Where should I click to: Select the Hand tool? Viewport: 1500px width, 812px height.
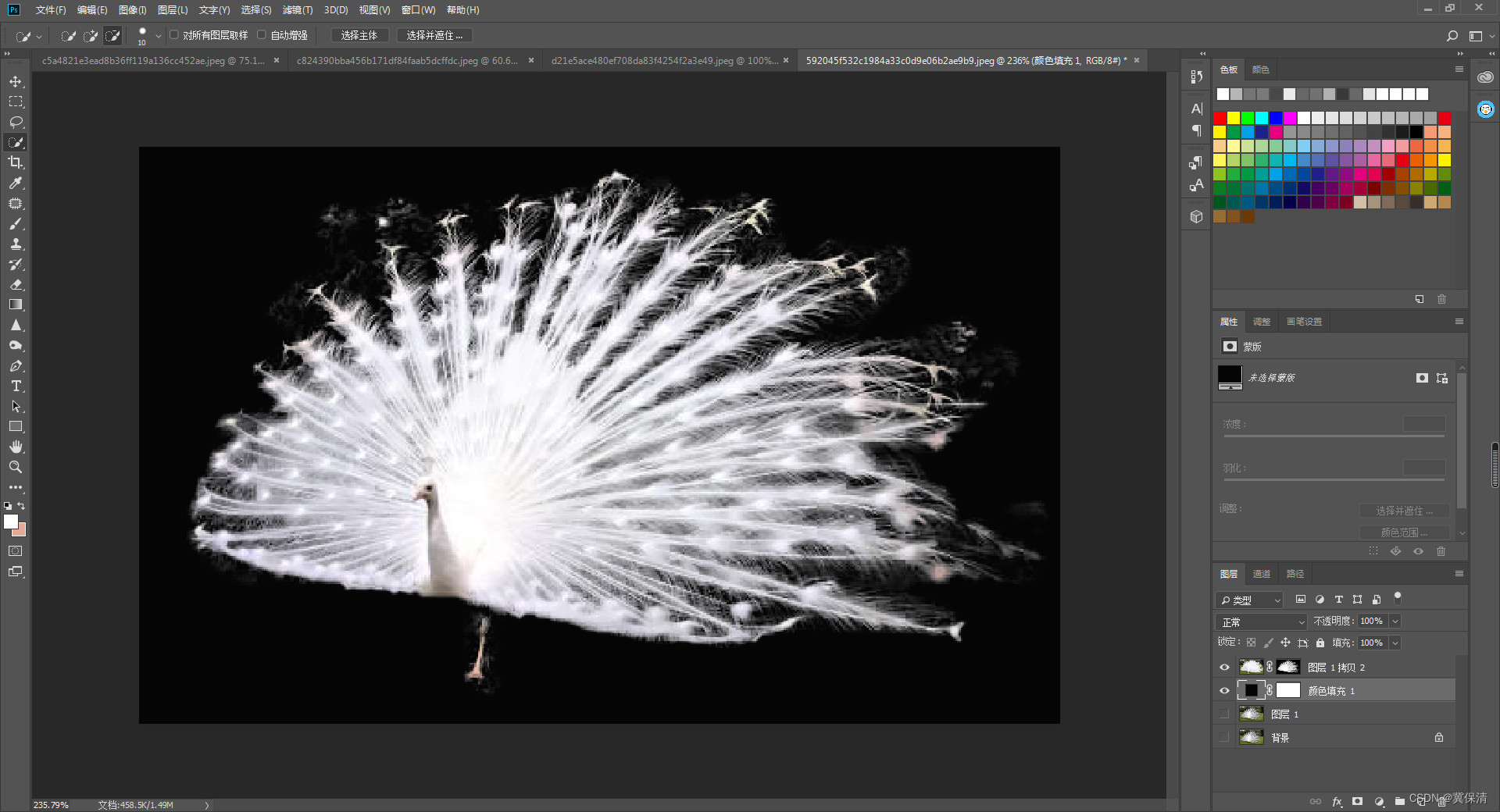(16, 447)
